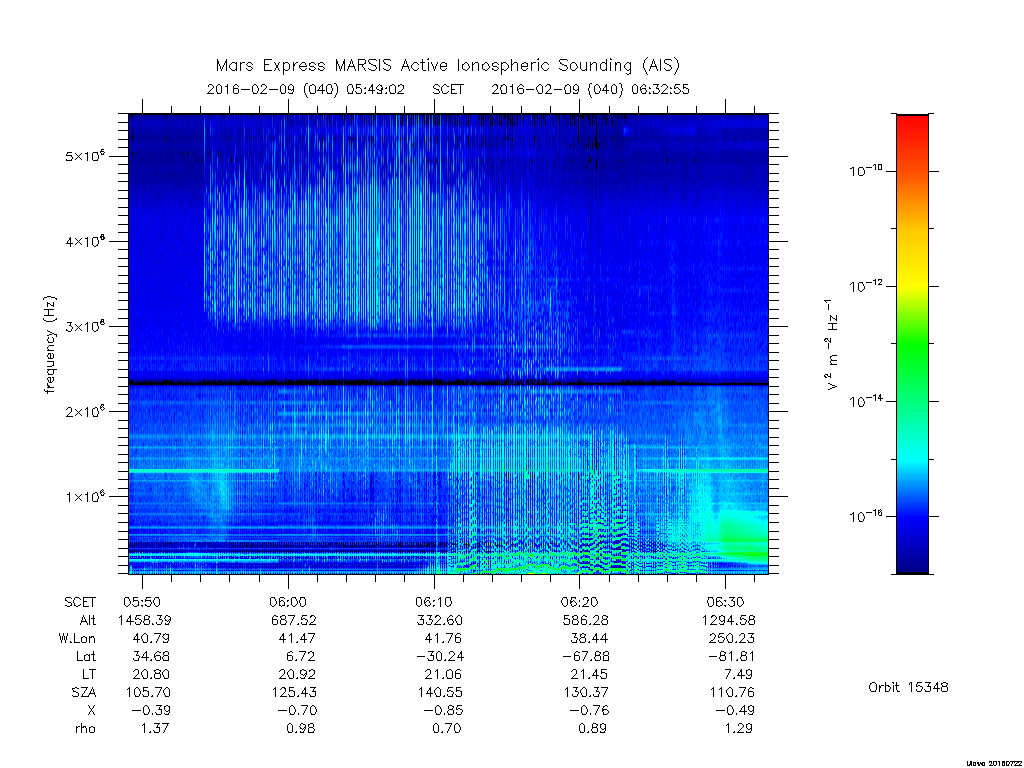Click the 06:00 SCET time tick label
This screenshot has width=1024, height=768.
point(288,602)
